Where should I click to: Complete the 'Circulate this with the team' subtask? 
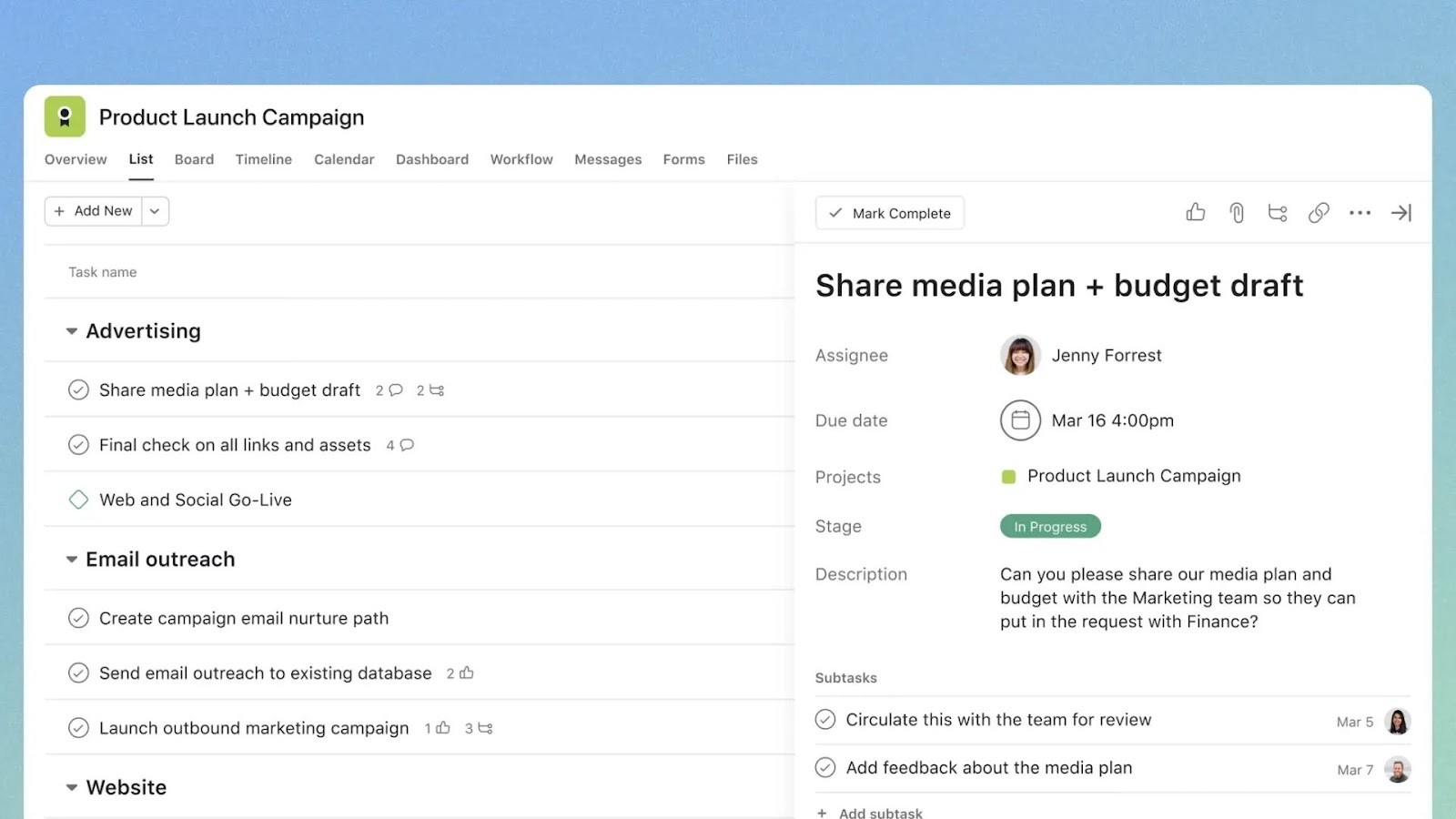pyautogui.click(x=824, y=719)
